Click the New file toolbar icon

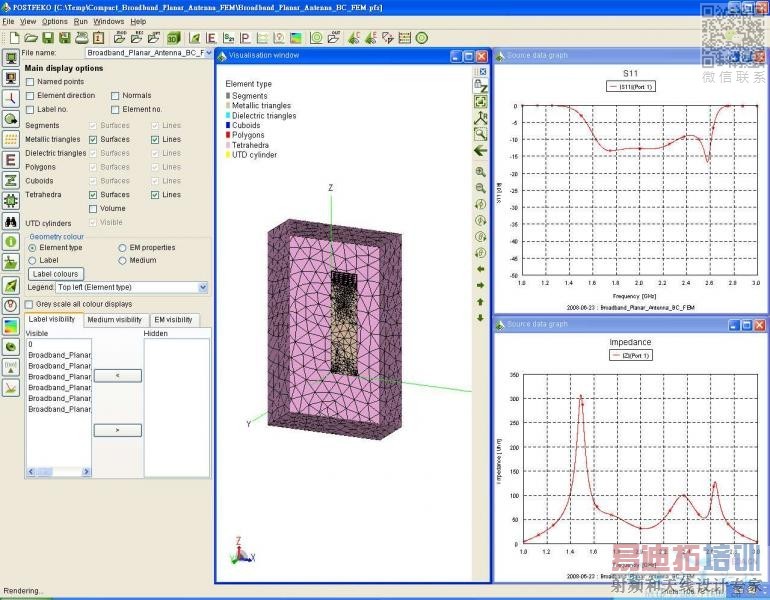(15, 38)
